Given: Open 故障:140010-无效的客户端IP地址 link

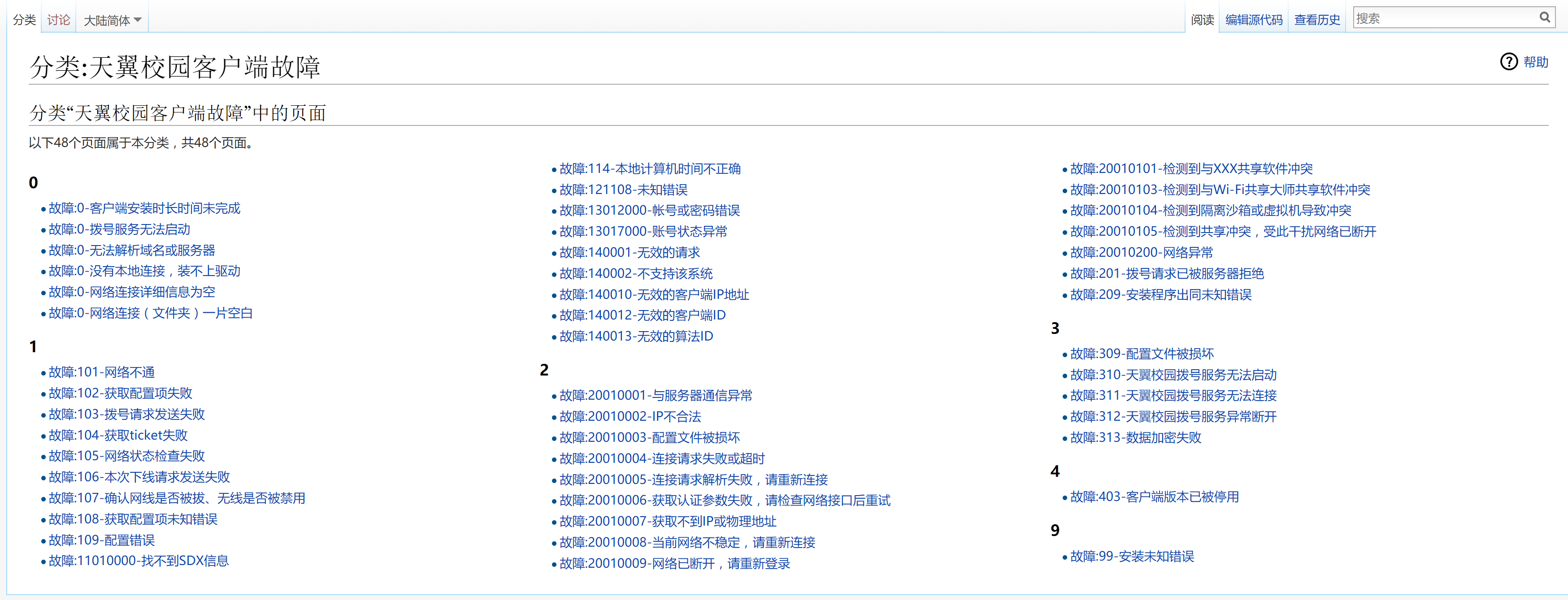Looking at the screenshot, I should pos(654,294).
